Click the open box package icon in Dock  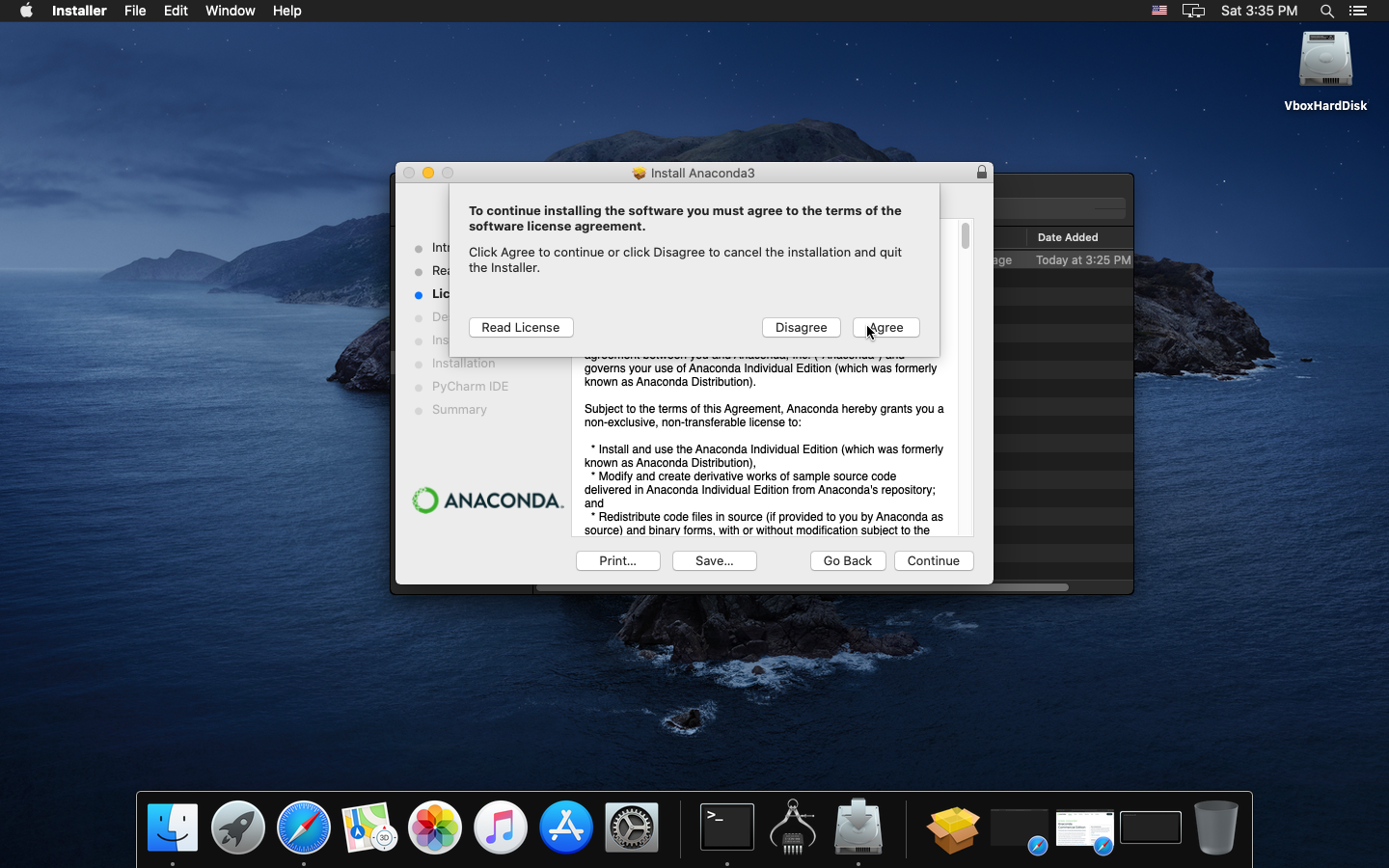pos(953,829)
